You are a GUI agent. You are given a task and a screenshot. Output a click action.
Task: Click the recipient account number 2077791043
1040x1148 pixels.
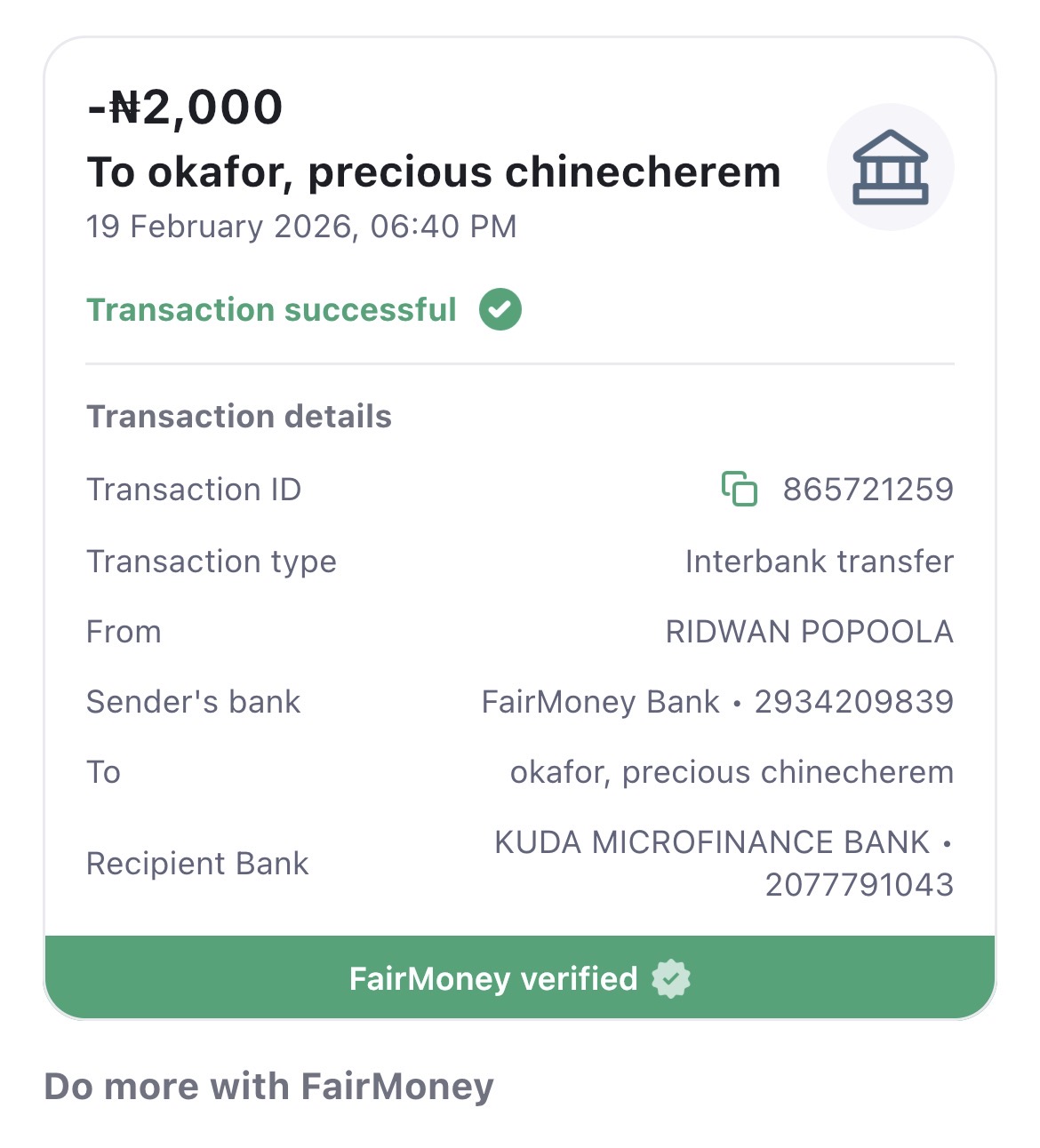pyautogui.click(x=859, y=885)
